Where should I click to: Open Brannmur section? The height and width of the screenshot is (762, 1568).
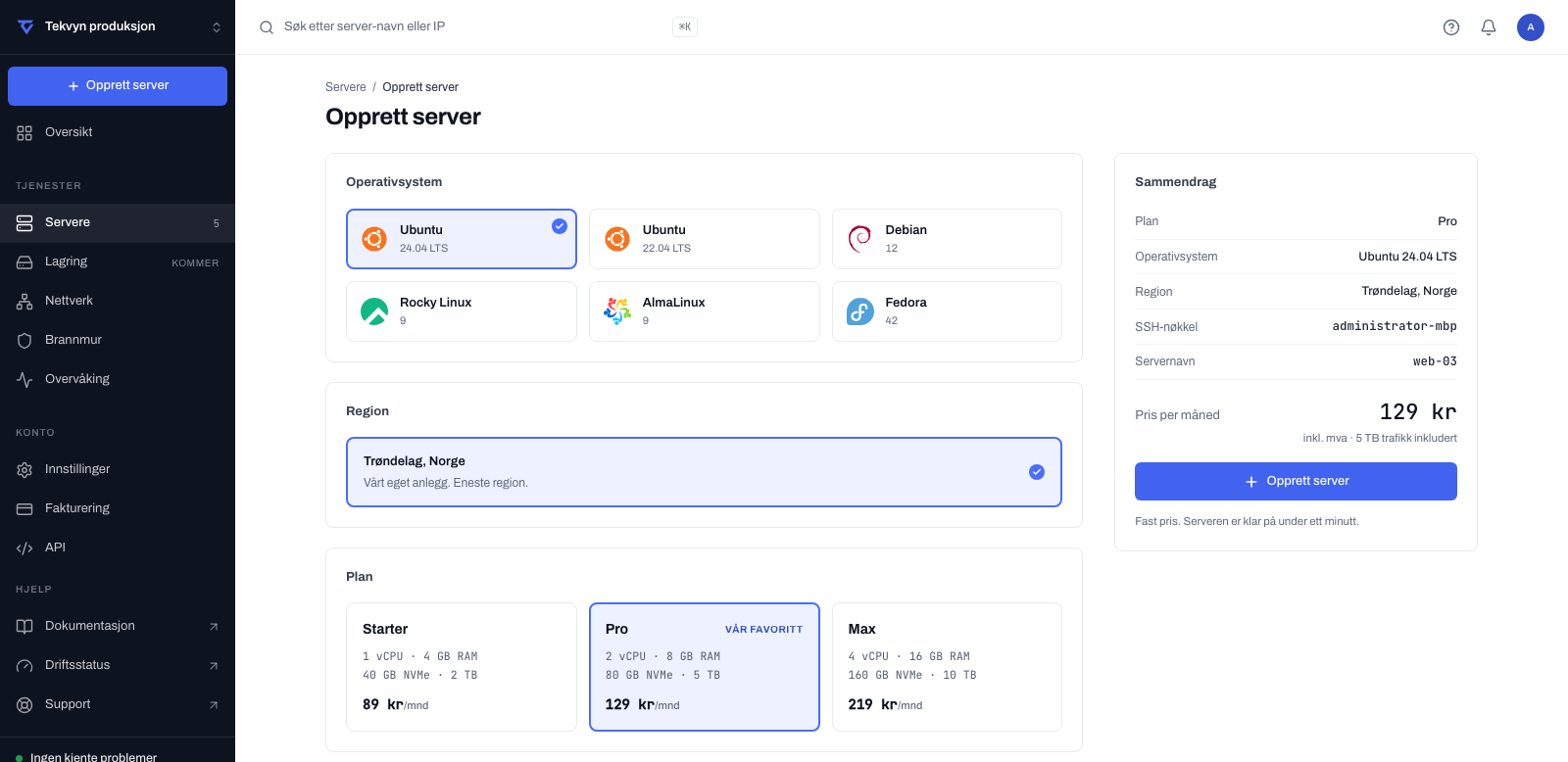(x=118, y=341)
